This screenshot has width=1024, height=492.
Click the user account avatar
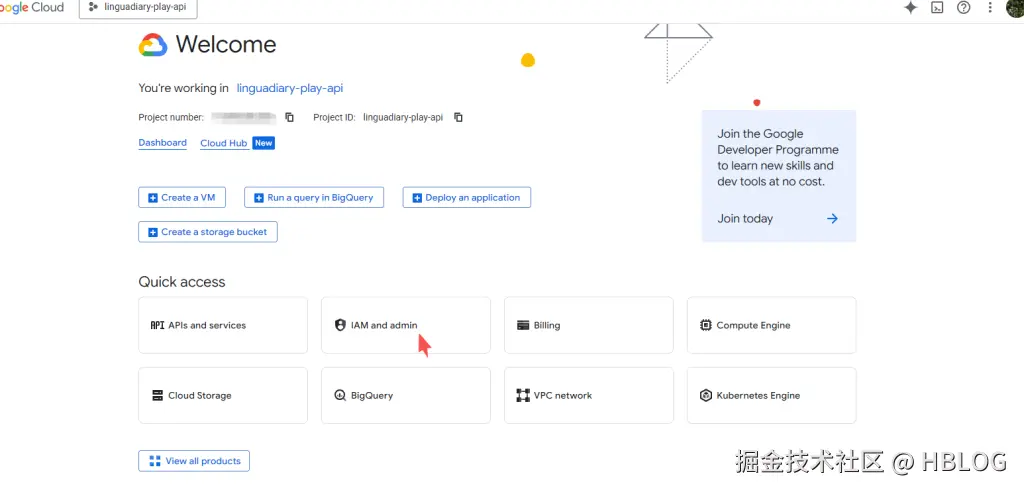pos(1014,8)
